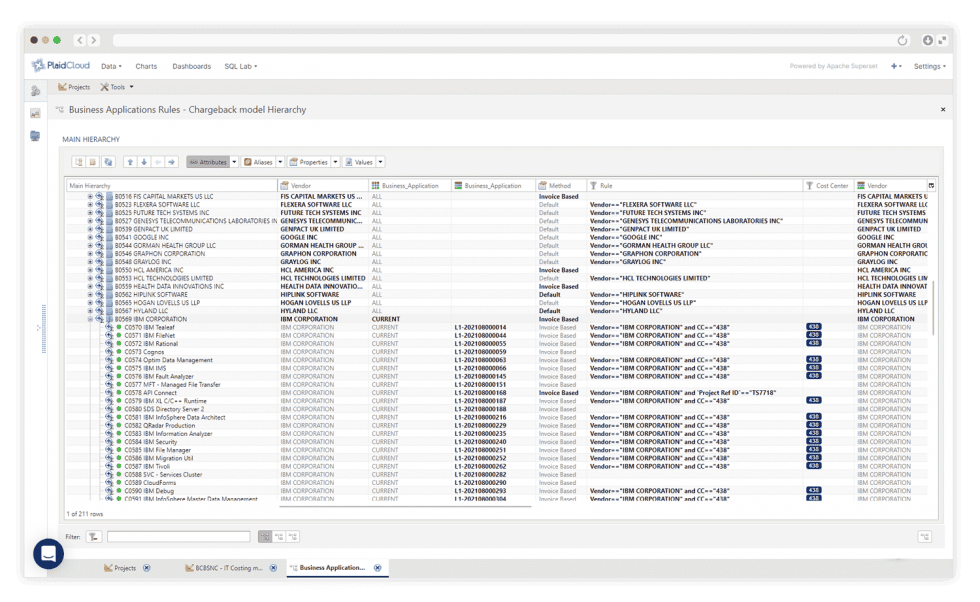Image resolution: width=980 pixels, height=602 pixels.
Task: Switch to the Projects bottom tab
Action: [120, 568]
